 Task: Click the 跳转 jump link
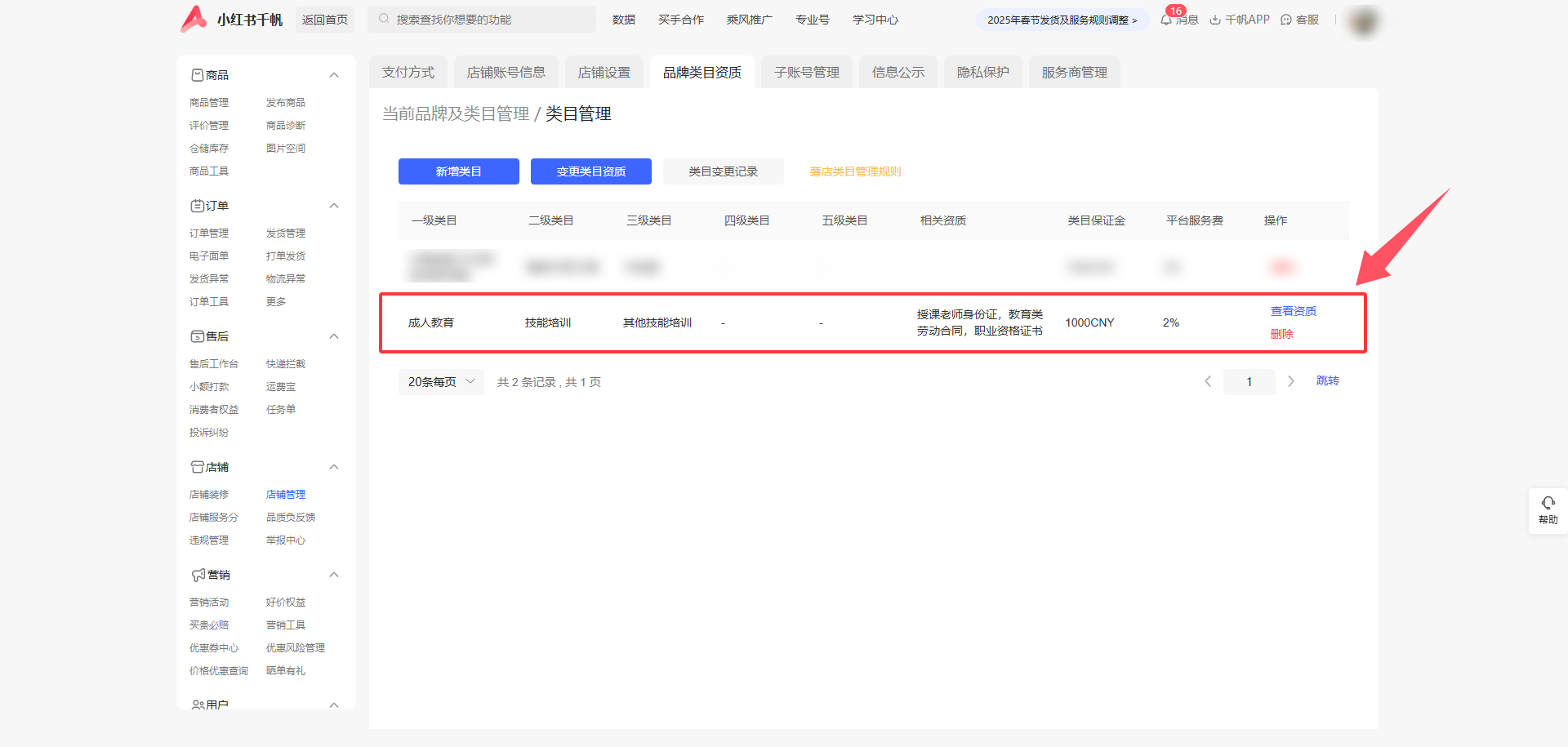[1328, 380]
